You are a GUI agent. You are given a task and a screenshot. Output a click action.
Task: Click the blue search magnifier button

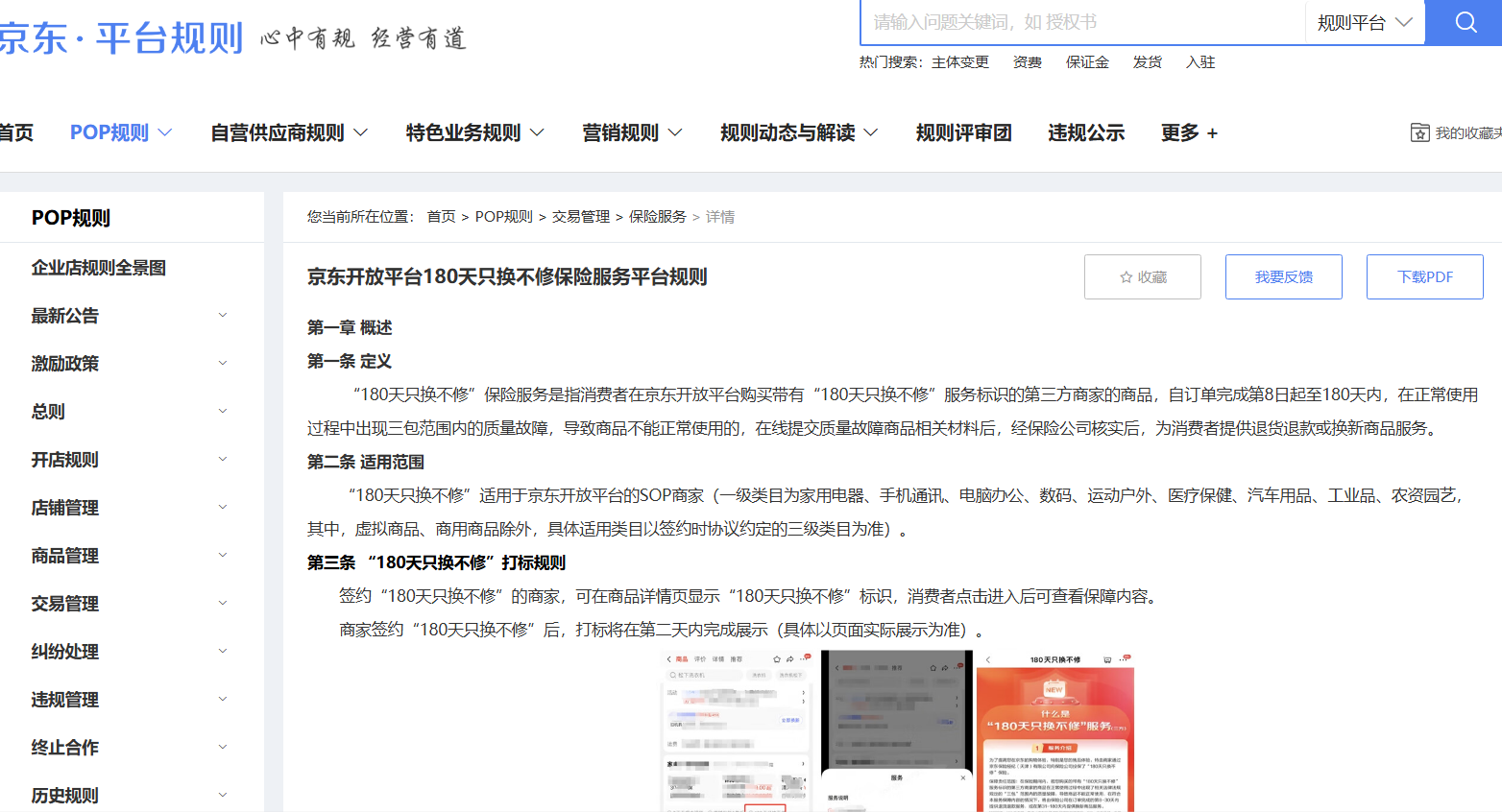click(1464, 22)
